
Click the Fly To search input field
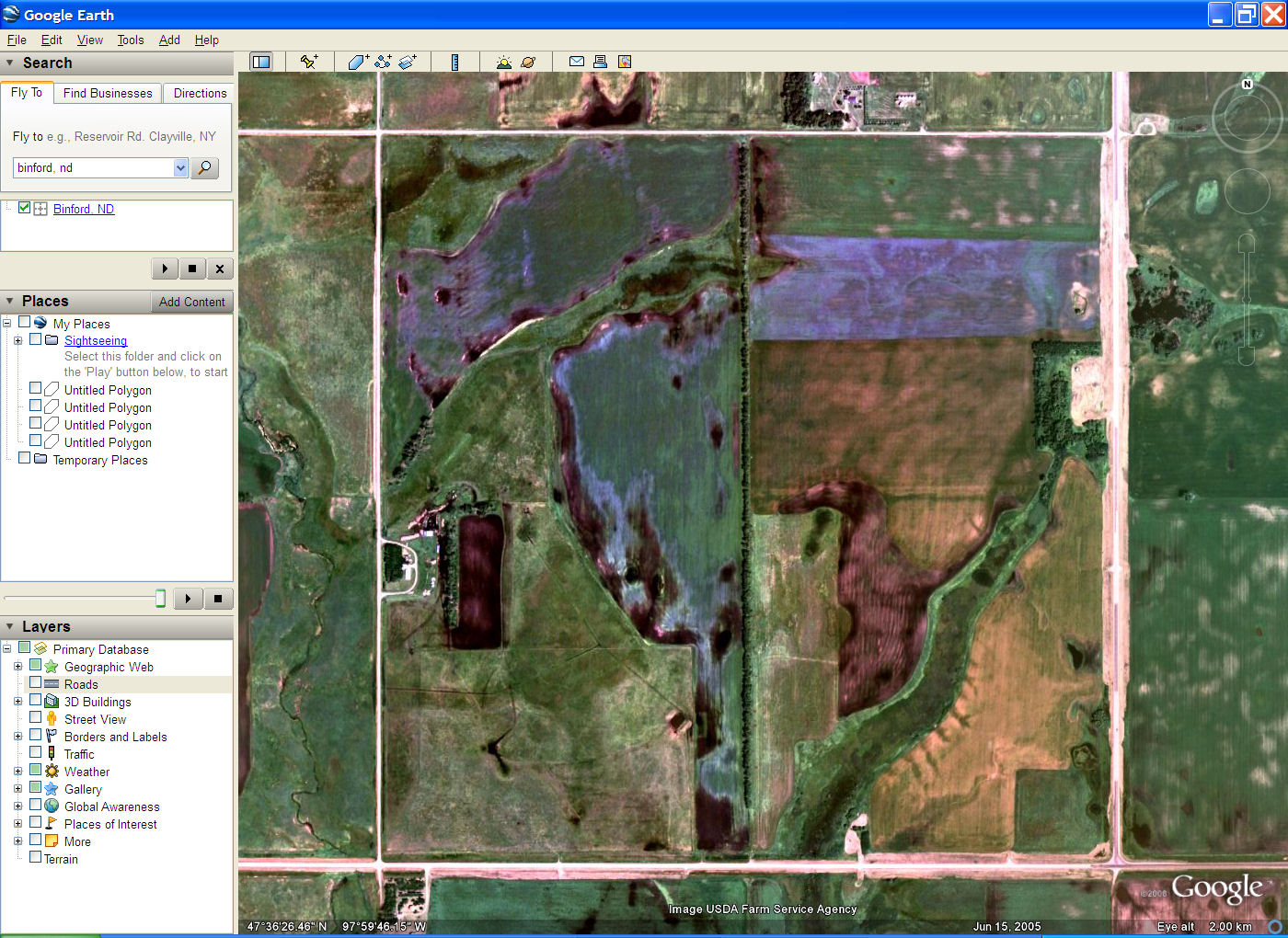93,167
